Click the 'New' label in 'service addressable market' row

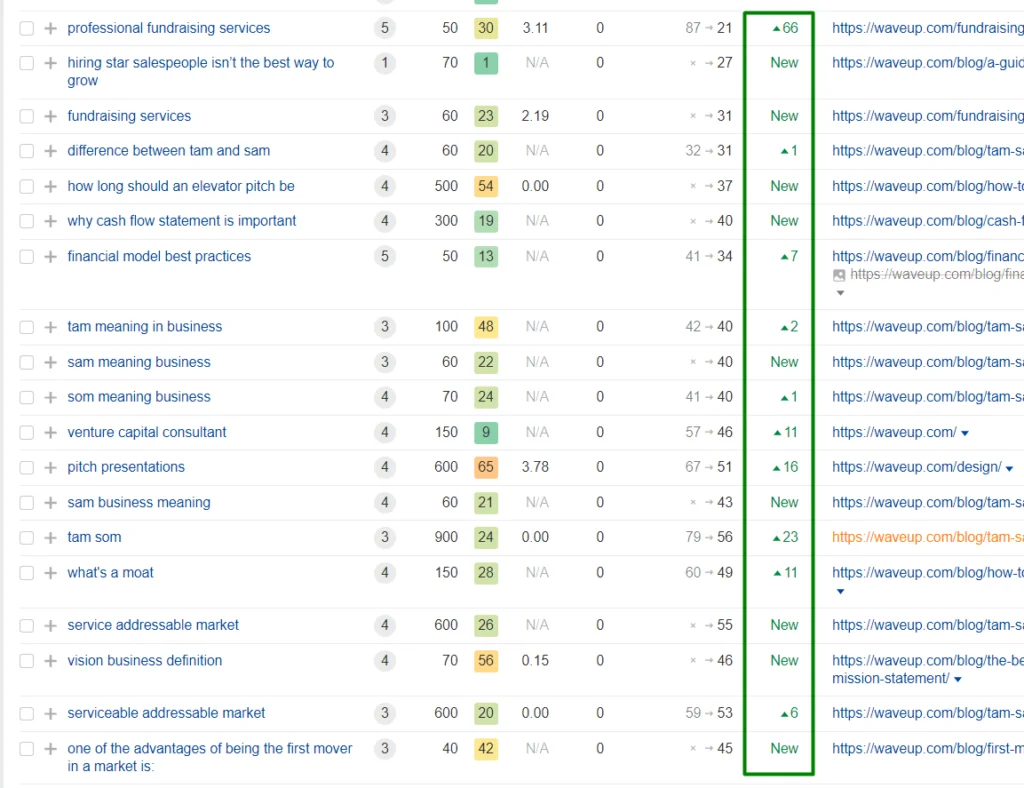[x=784, y=625]
